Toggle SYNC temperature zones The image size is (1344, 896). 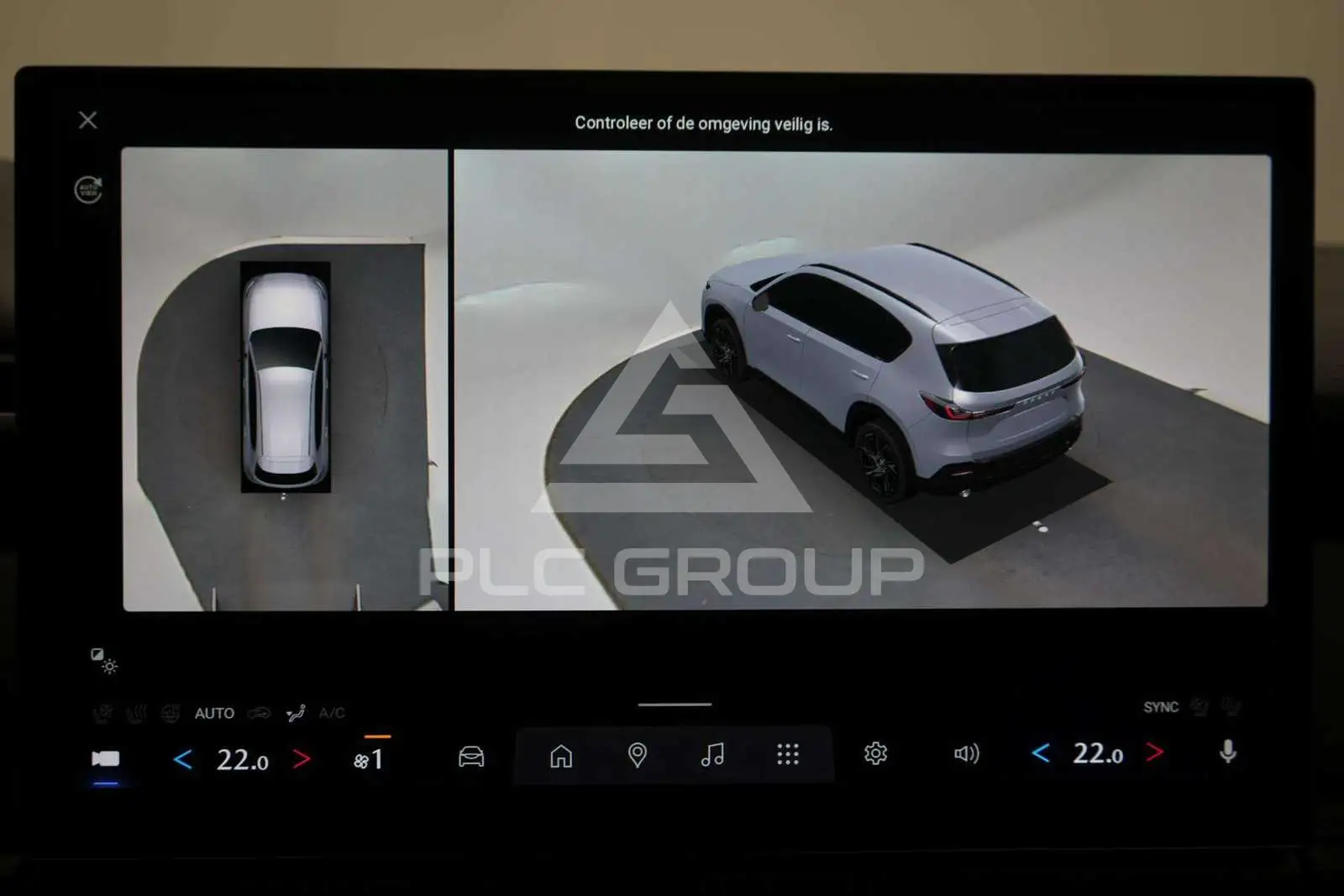point(1161,707)
